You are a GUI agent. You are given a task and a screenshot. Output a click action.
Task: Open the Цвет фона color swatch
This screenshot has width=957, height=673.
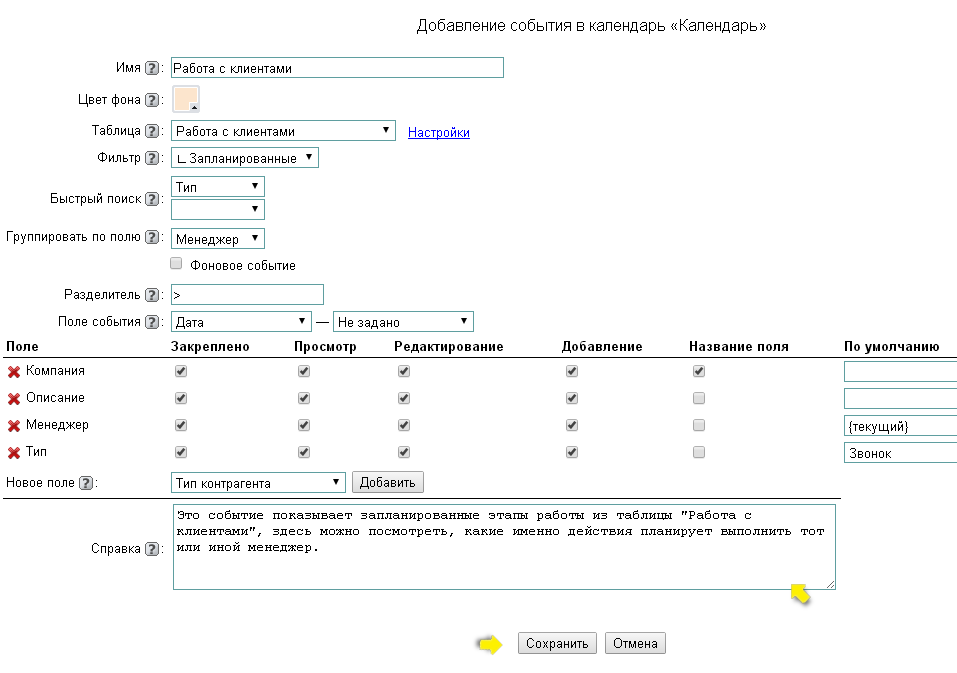point(186,99)
